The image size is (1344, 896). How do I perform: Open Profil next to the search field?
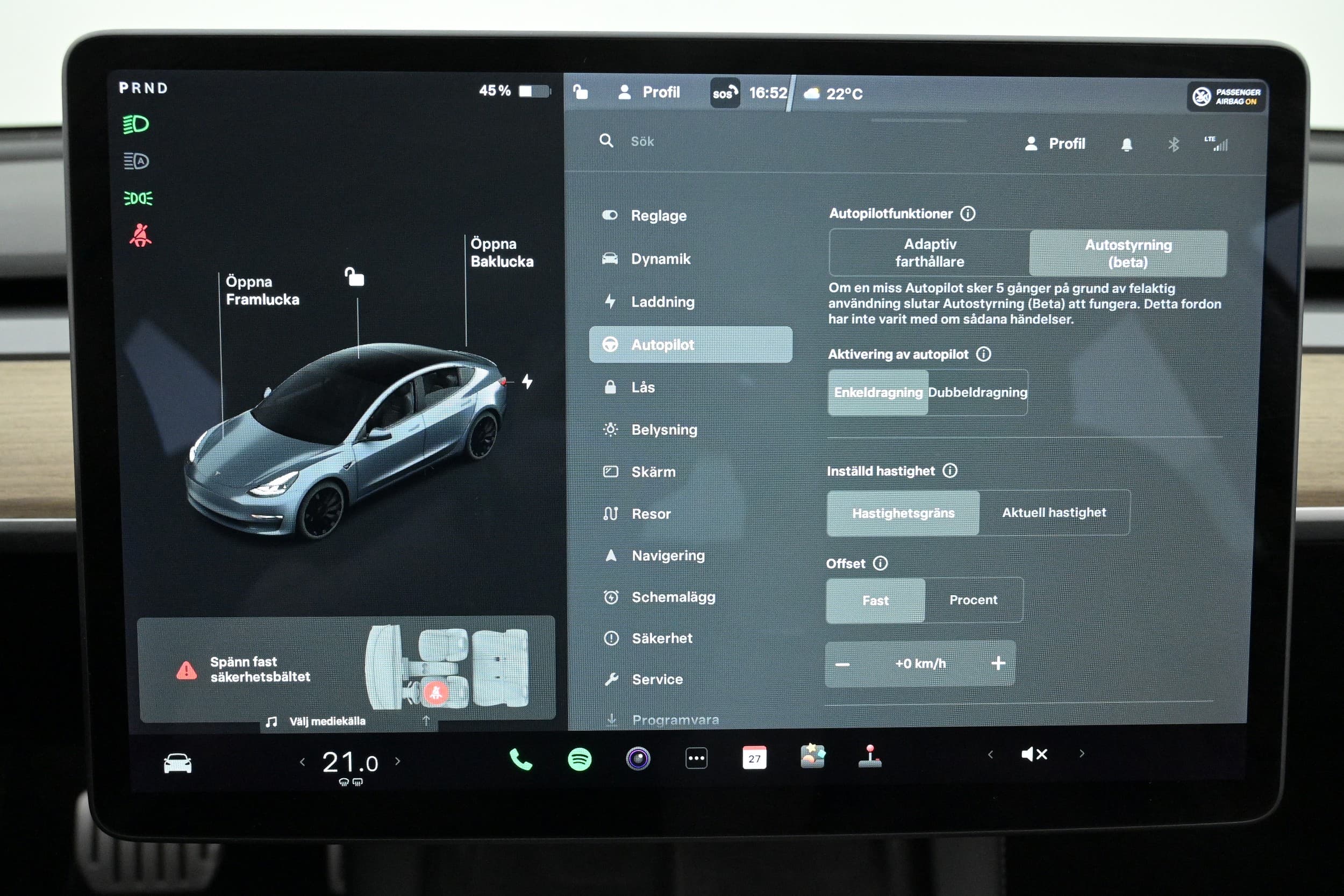(1055, 144)
